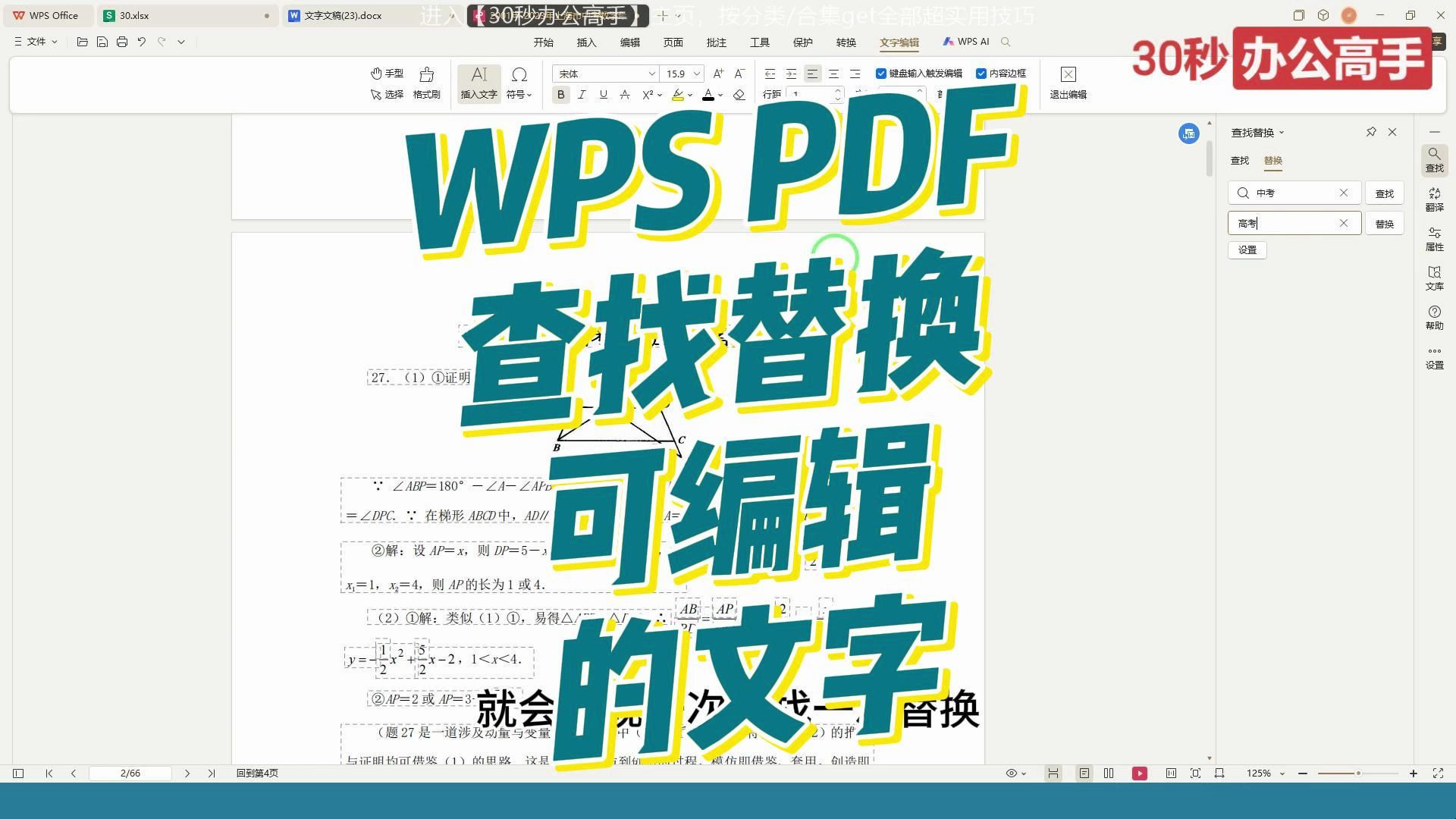Pin the find and replace panel
This screenshot has width=1456, height=819.
coord(1371,132)
